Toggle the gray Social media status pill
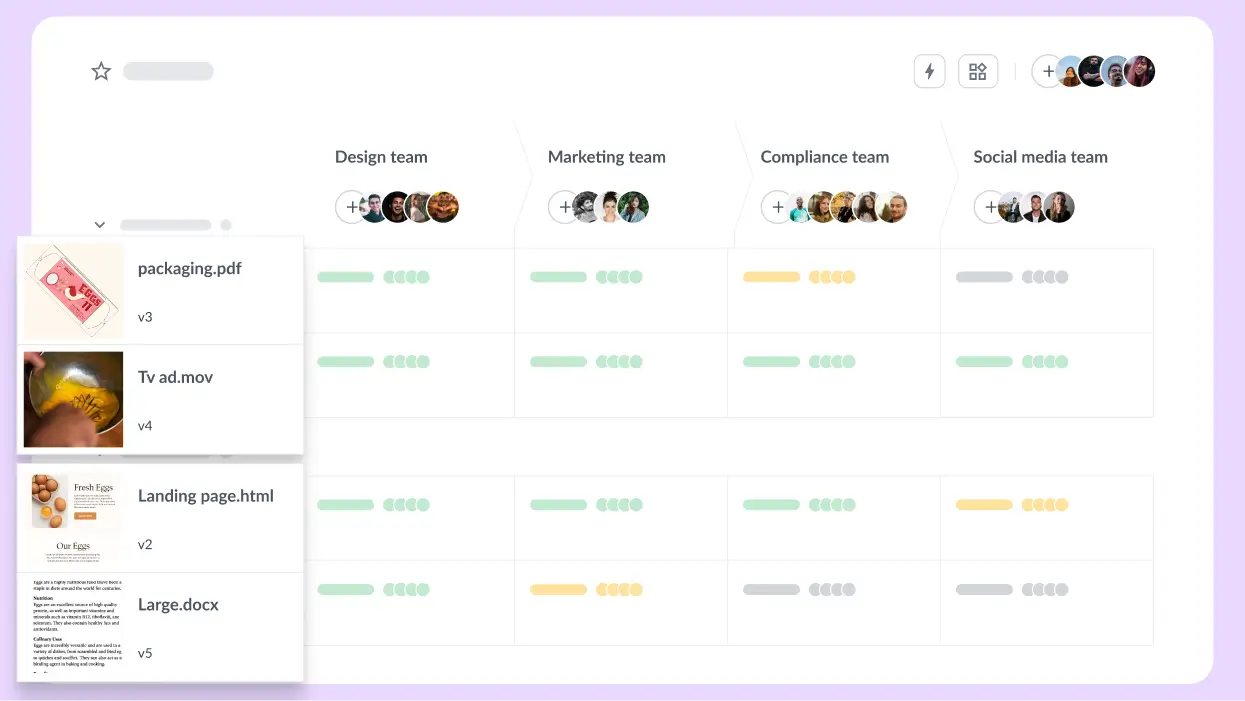This screenshot has height=701, width=1245. [x=984, y=276]
